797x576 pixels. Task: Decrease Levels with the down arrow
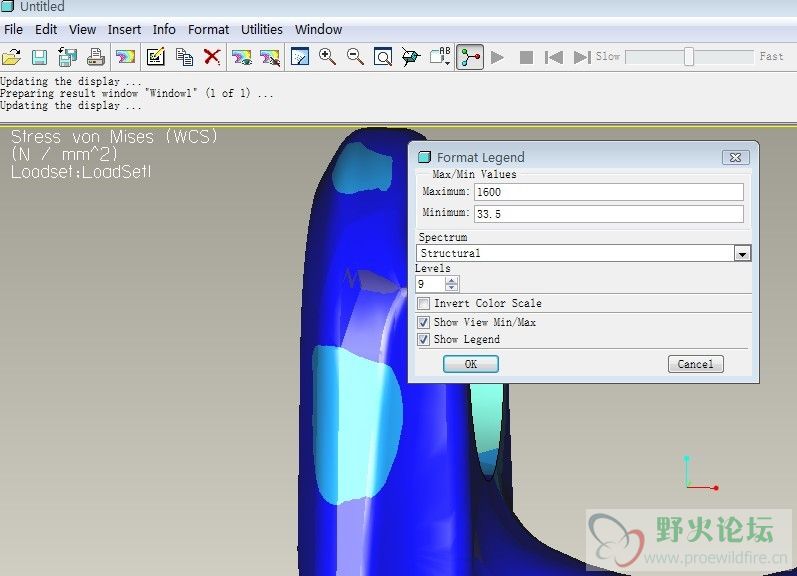(x=451, y=288)
